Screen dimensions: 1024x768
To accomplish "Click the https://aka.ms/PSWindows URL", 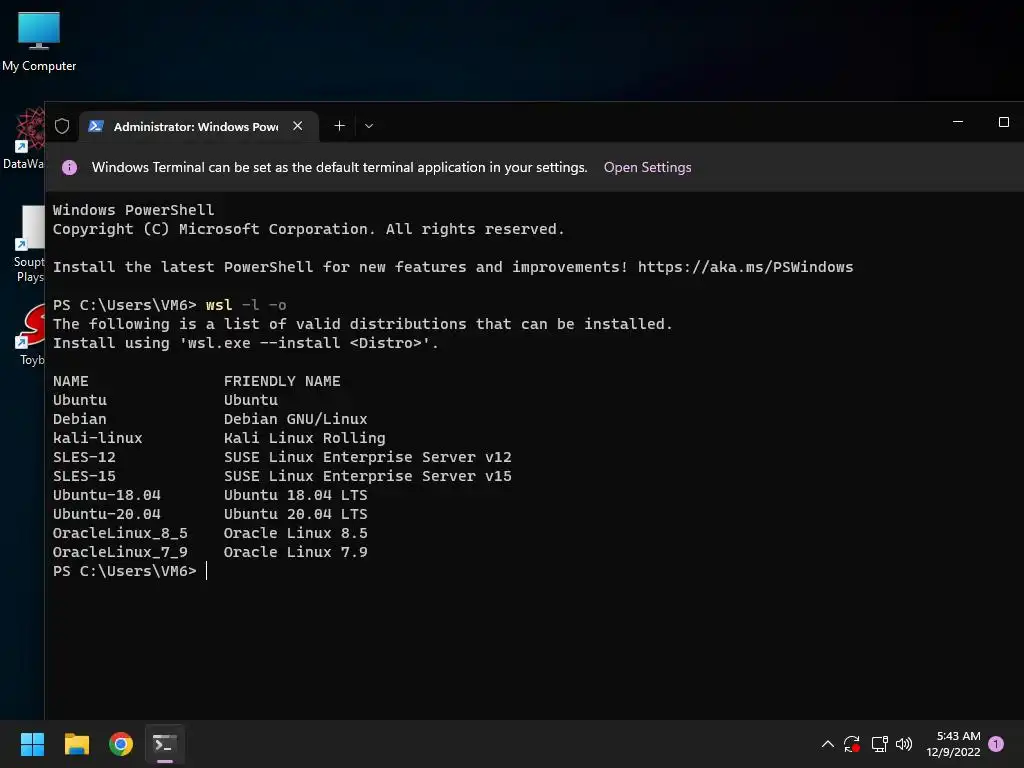I will pyautogui.click(x=745, y=267).
